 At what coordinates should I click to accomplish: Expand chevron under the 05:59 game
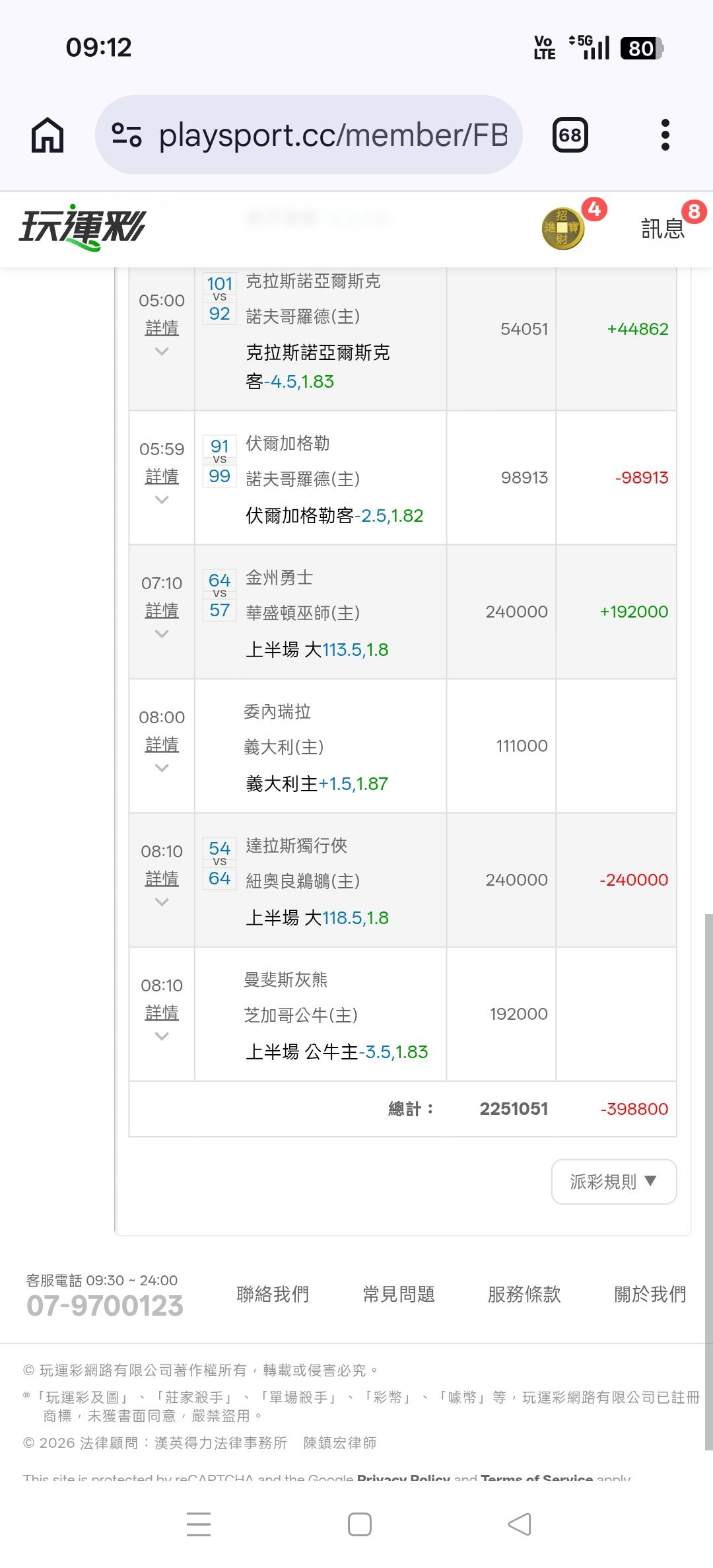click(162, 500)
